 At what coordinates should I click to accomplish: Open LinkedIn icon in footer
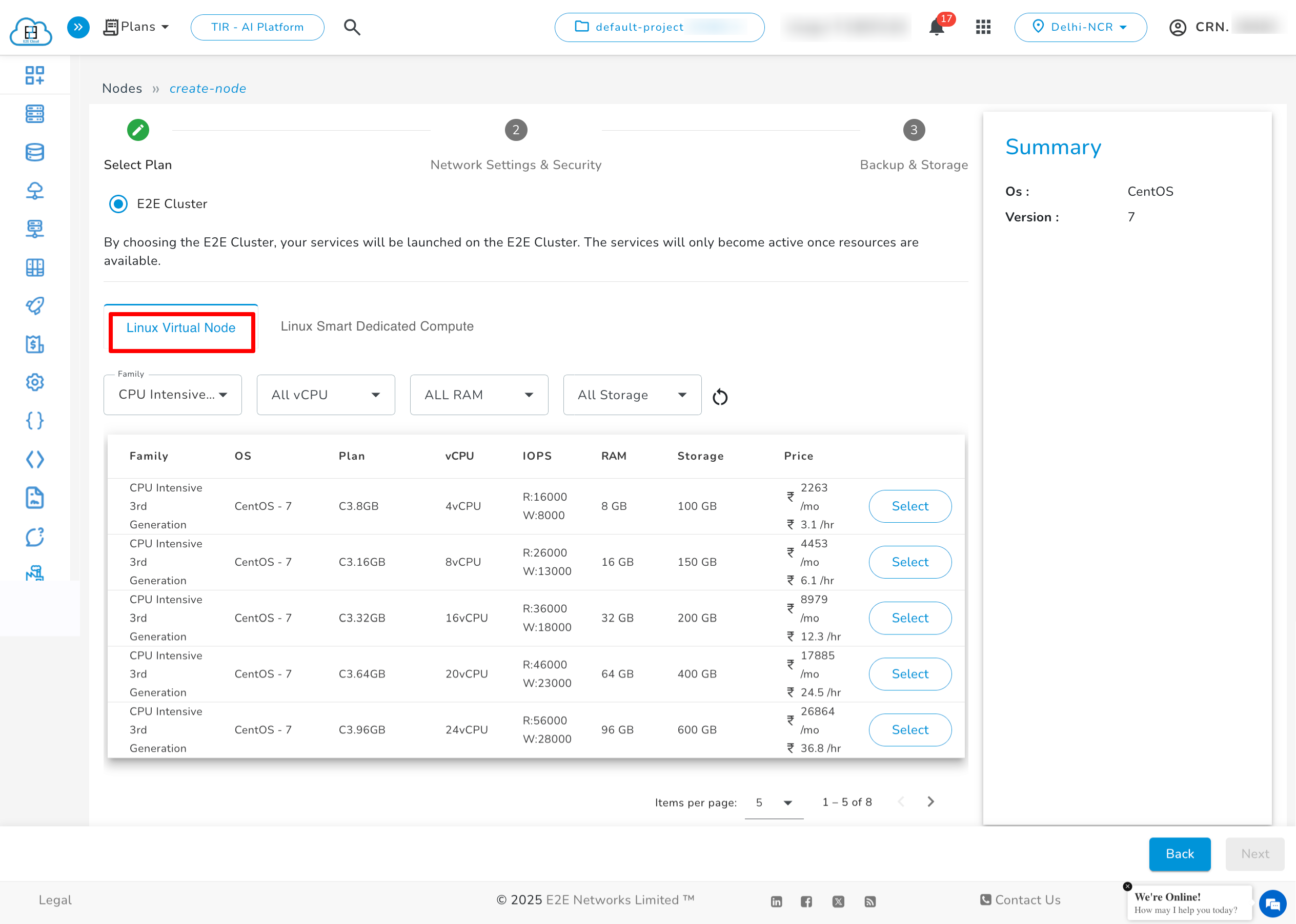[x=776, y=901]
